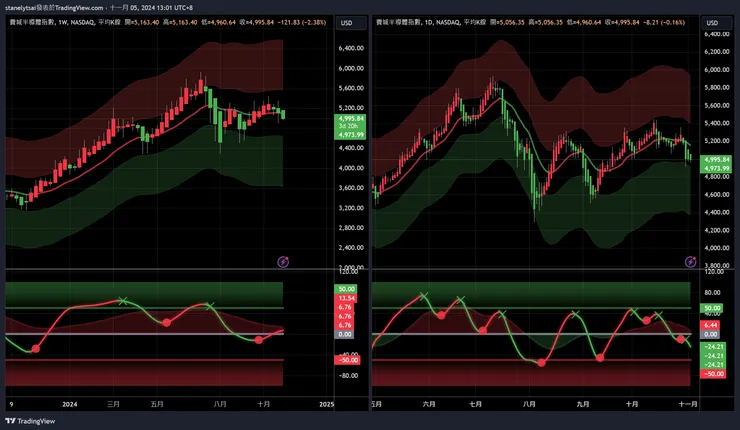
Task: Click the 3d 20h countdown label
Action: pyautogui.click(x=349, y=126)
